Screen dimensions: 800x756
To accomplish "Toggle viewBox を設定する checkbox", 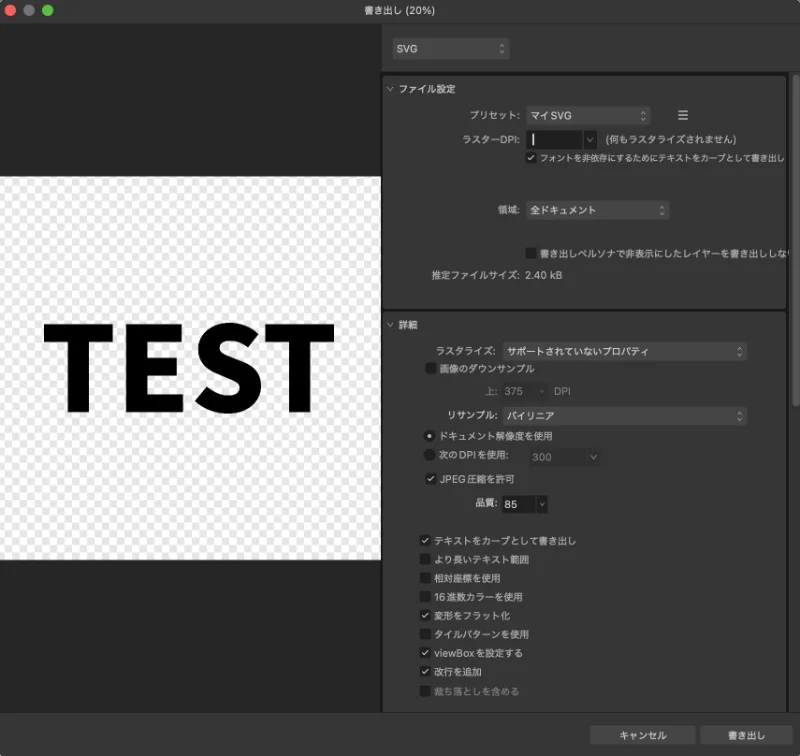I will [425, 652].
